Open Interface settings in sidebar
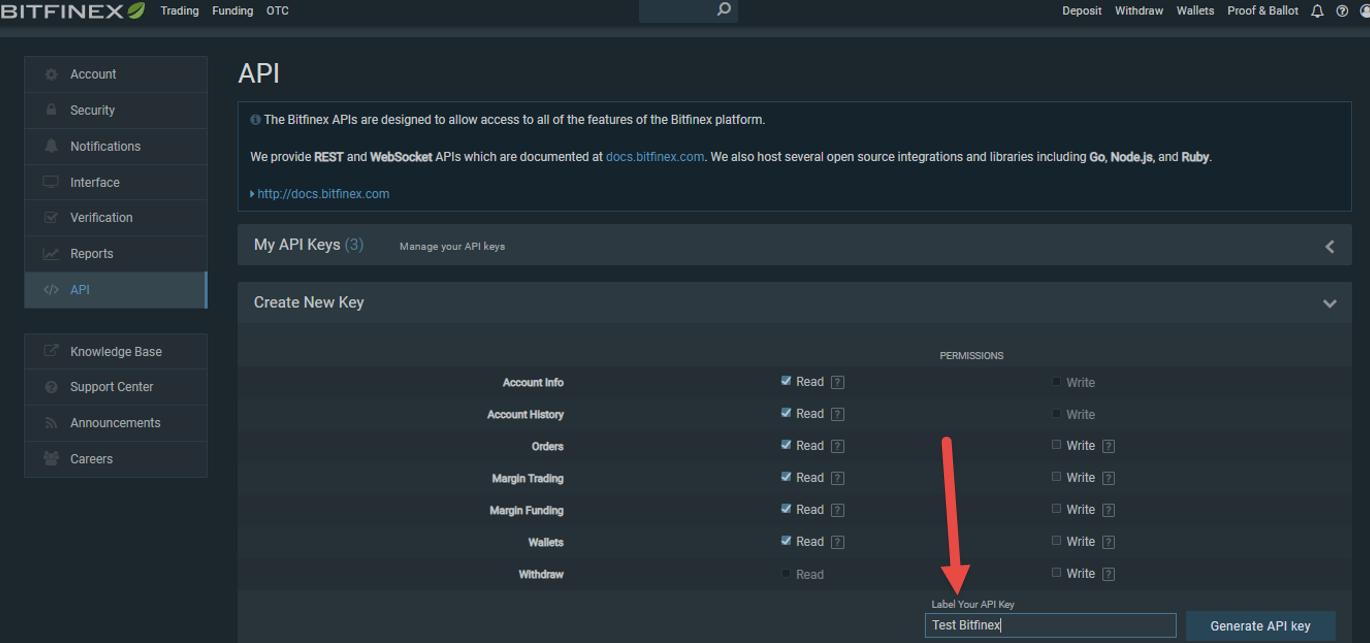 point(116,182)
